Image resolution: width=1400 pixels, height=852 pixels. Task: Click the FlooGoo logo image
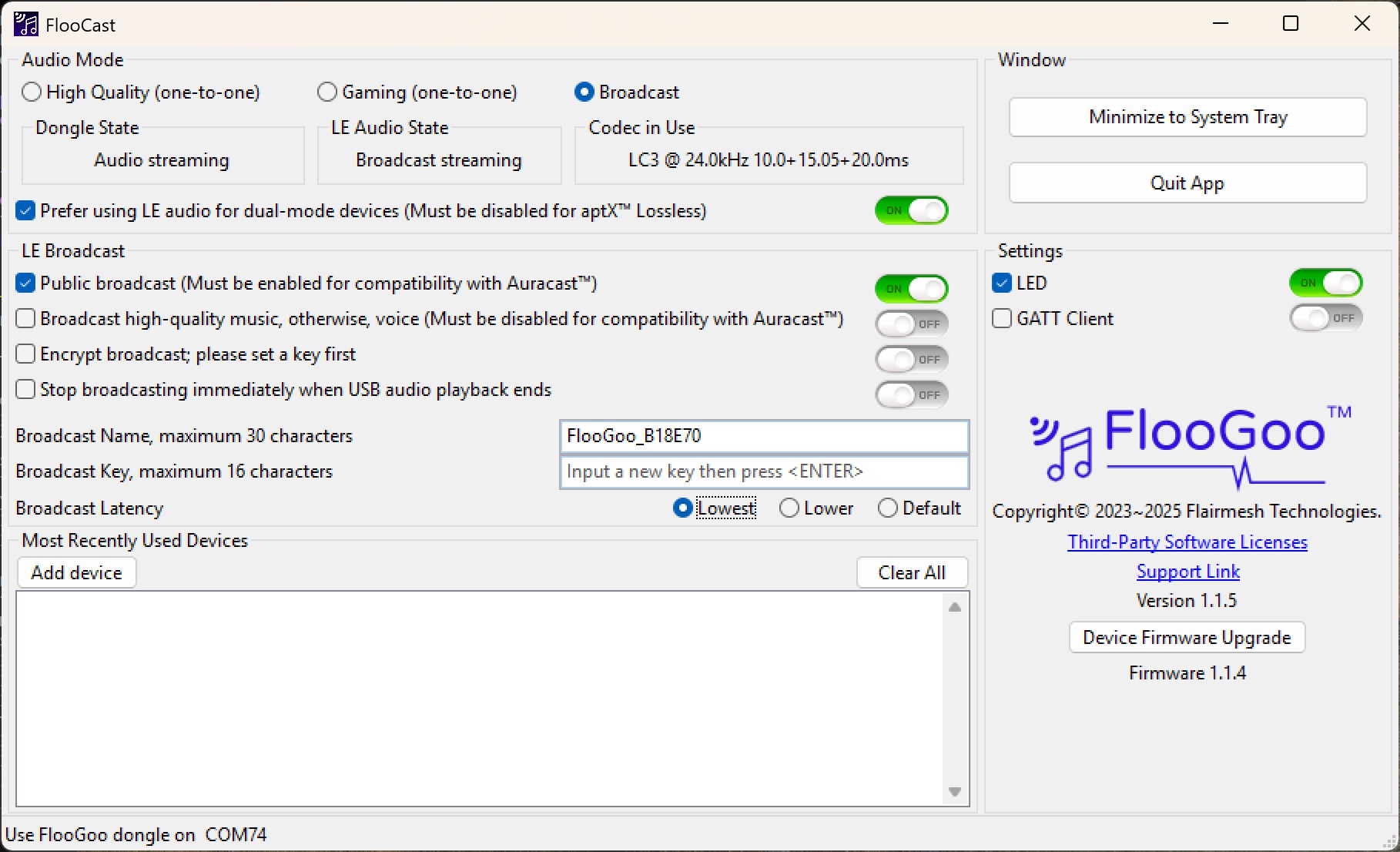[1191, 446]
